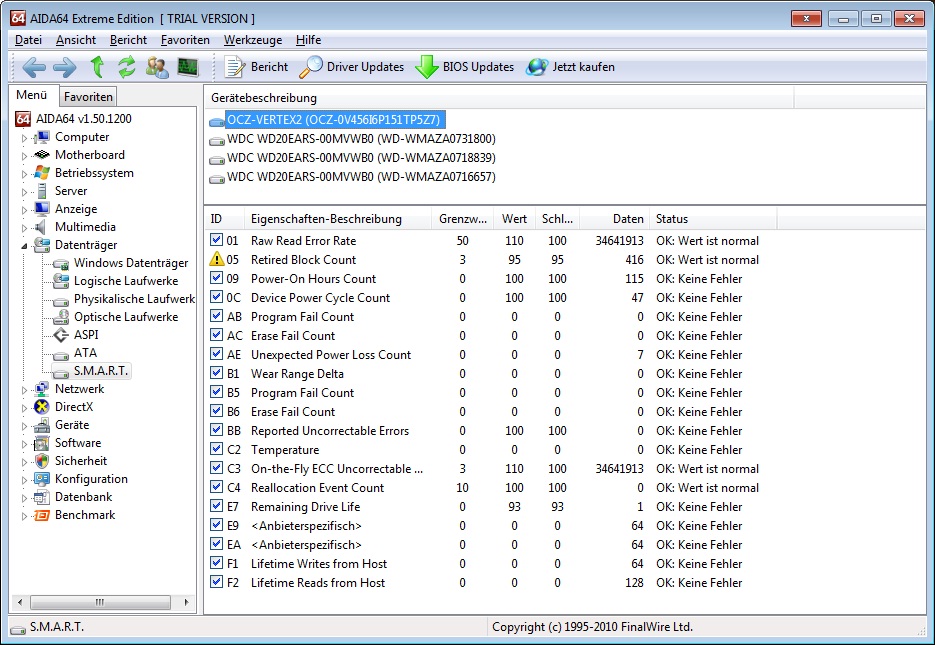Click the Driver Updates magnifier icon
The width and height of the screenshot is (935, 645).
310,67
